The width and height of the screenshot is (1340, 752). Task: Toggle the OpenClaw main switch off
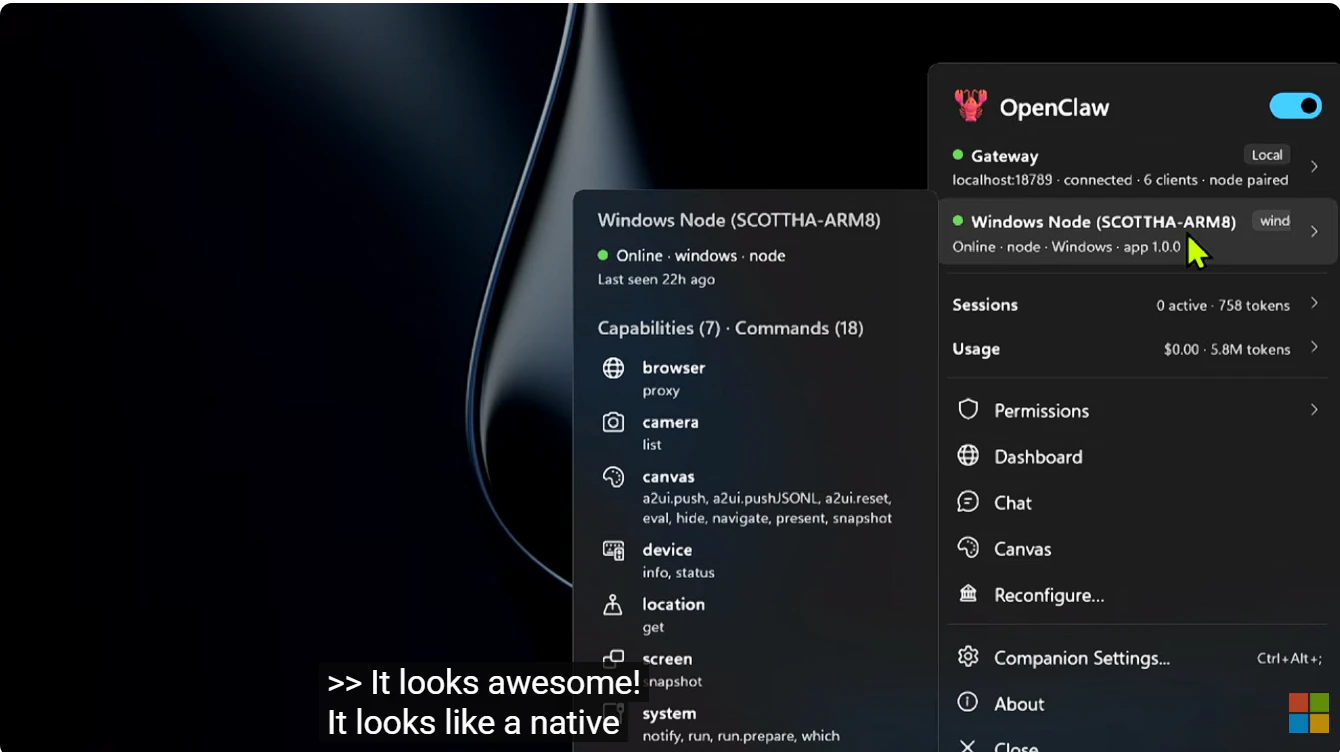[x=1295, y=106]
